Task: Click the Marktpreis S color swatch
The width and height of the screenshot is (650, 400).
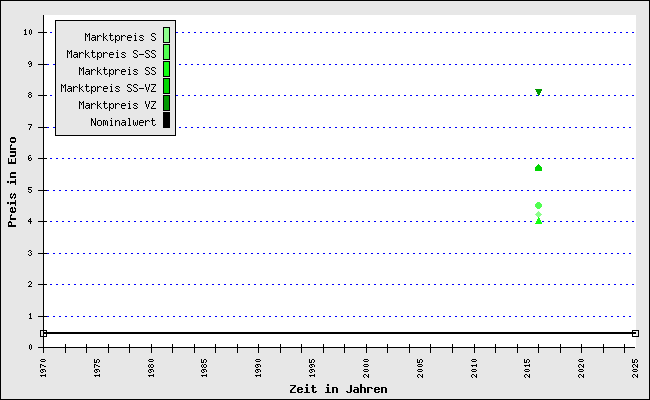Action: click(166, 36)
